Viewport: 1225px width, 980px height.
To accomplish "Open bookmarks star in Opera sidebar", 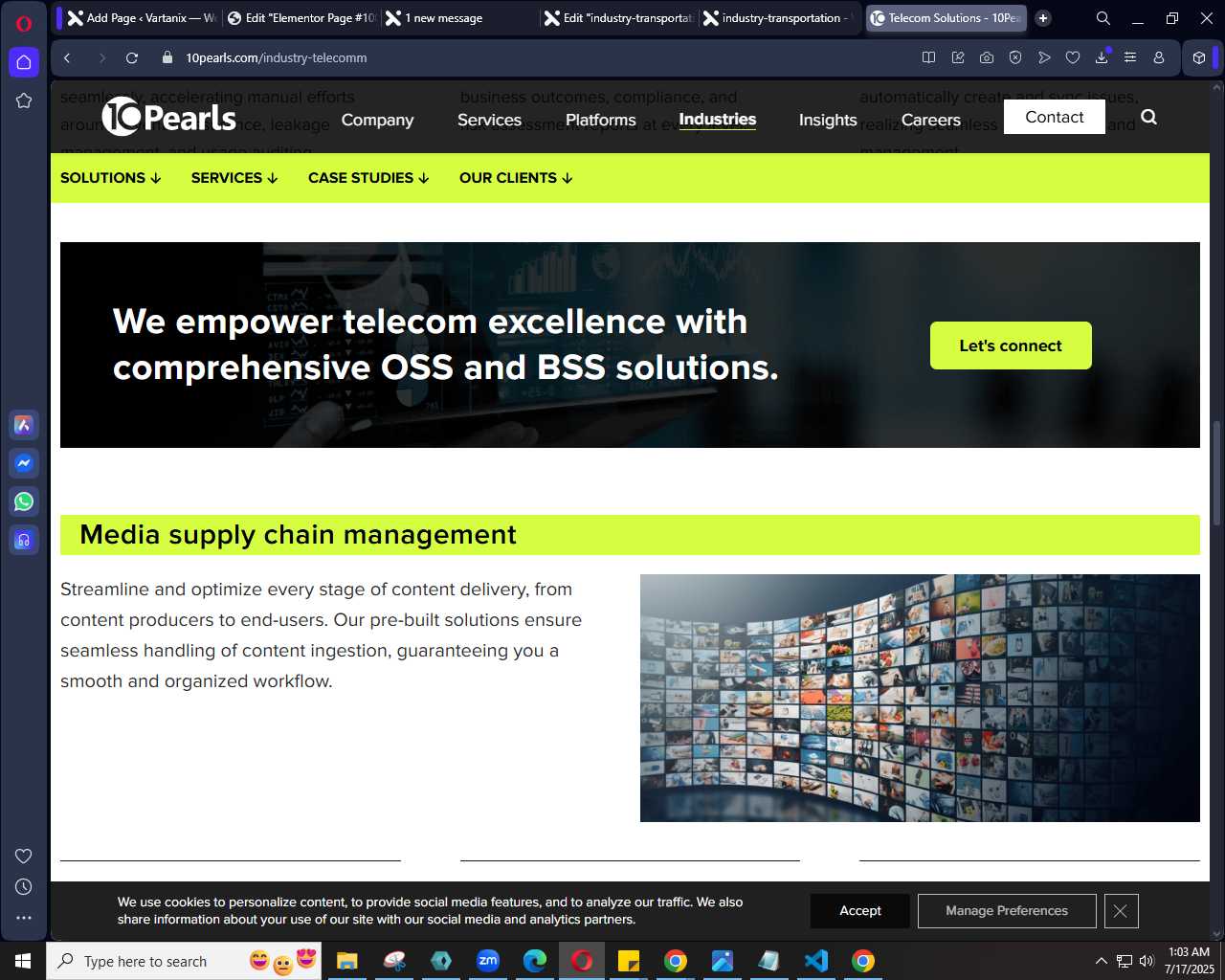I will 24,100.
